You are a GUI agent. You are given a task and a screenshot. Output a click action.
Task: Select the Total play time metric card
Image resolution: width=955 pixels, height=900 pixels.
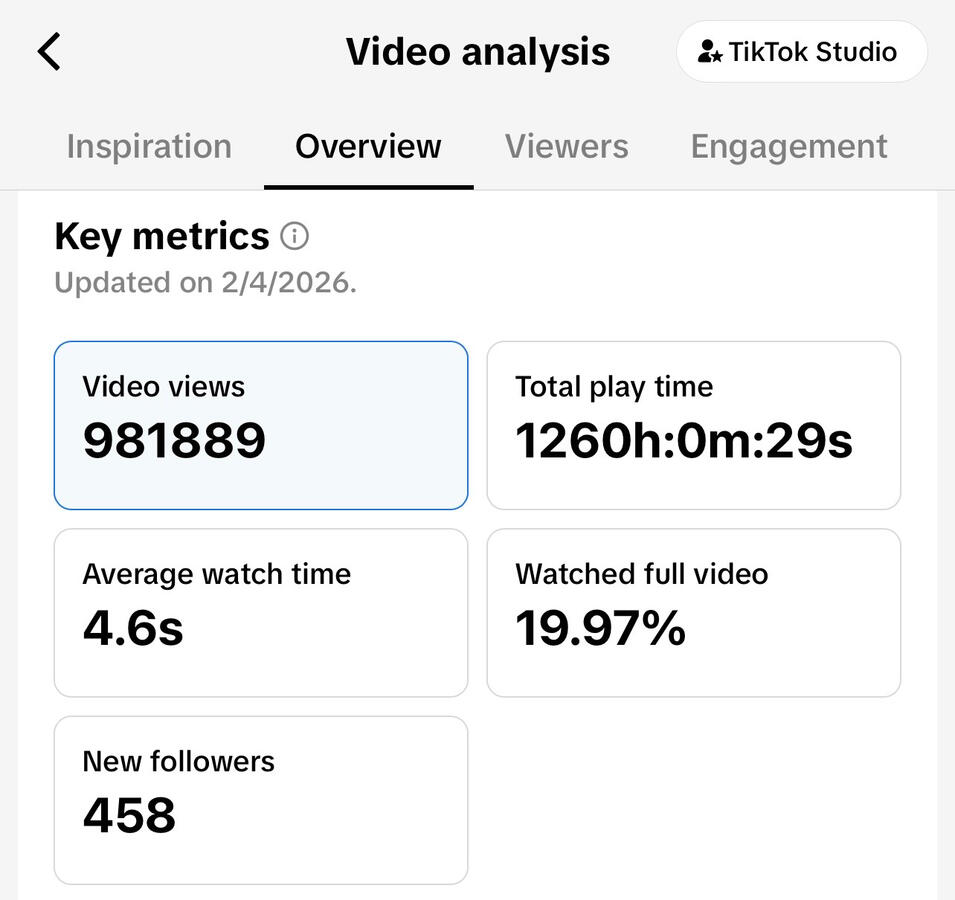(x=693, y=424)
